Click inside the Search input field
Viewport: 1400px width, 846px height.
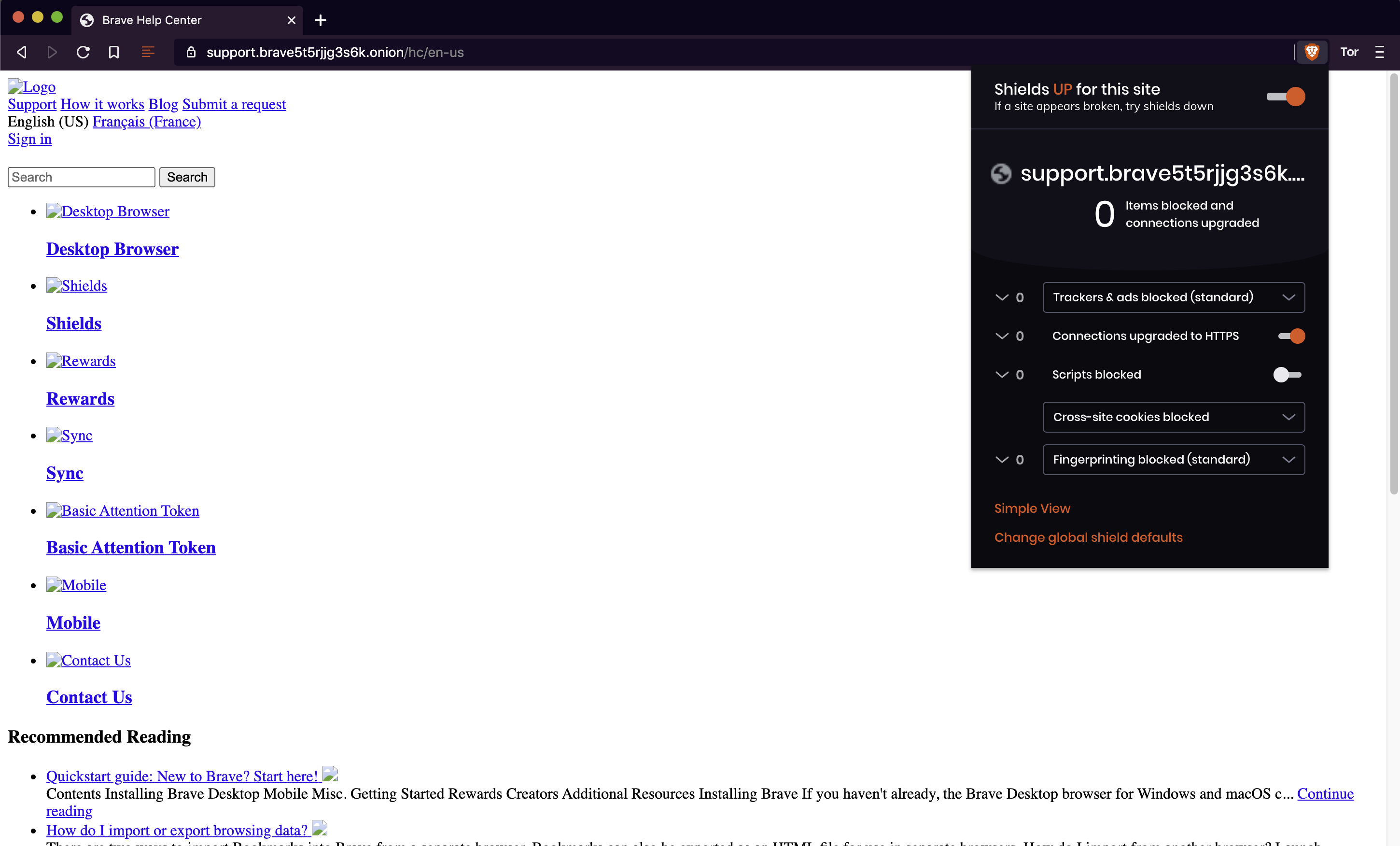click(x=81, y=177)
